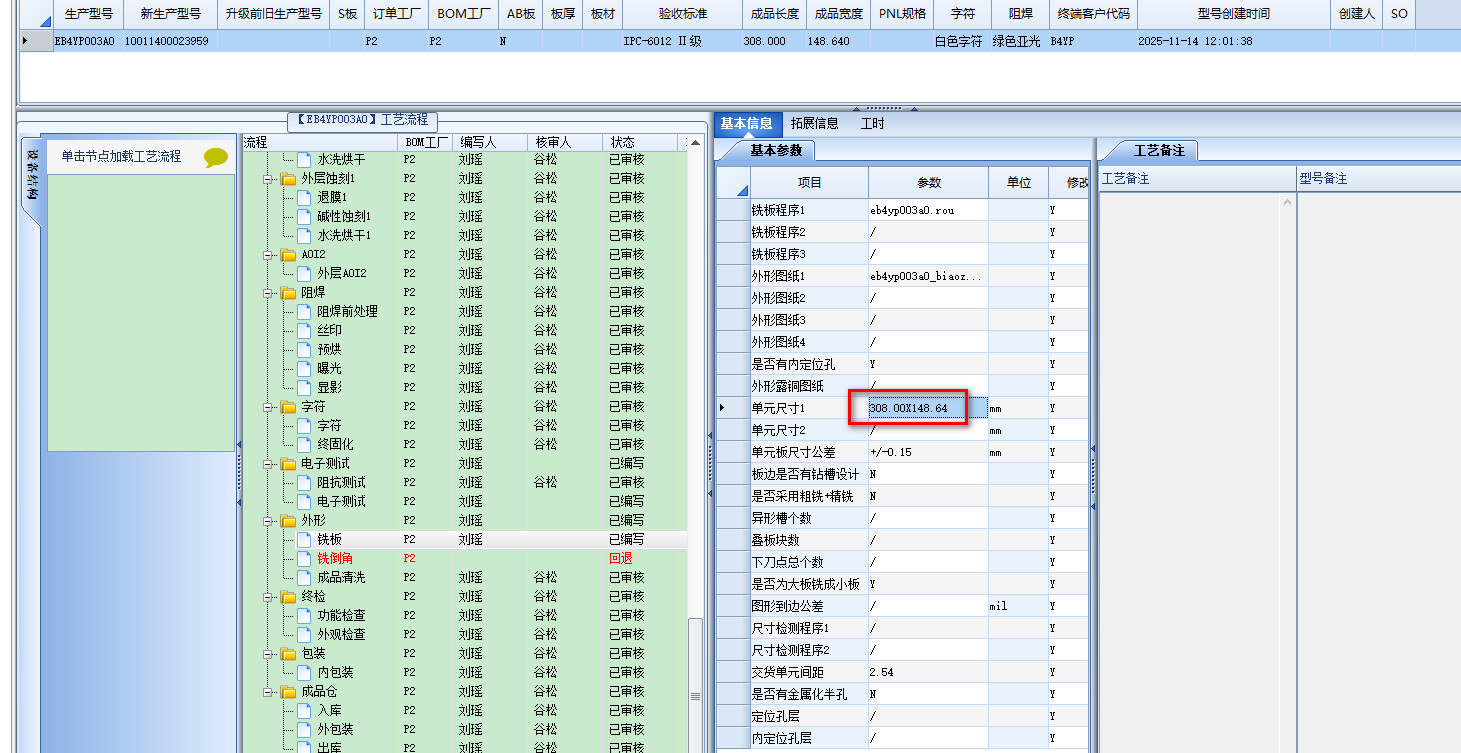The width and height of the screenshot is (1461, 753).
Task: Click the folder icon of AOI2 node
Action: tap(288, 255)
